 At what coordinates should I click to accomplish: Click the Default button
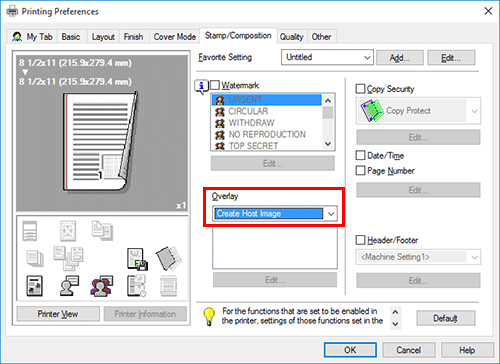click(x=446, y=318)
